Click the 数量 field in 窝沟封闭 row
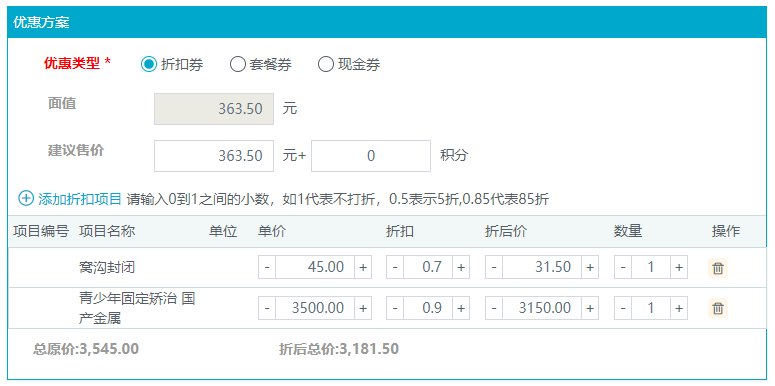 [651, 267]
